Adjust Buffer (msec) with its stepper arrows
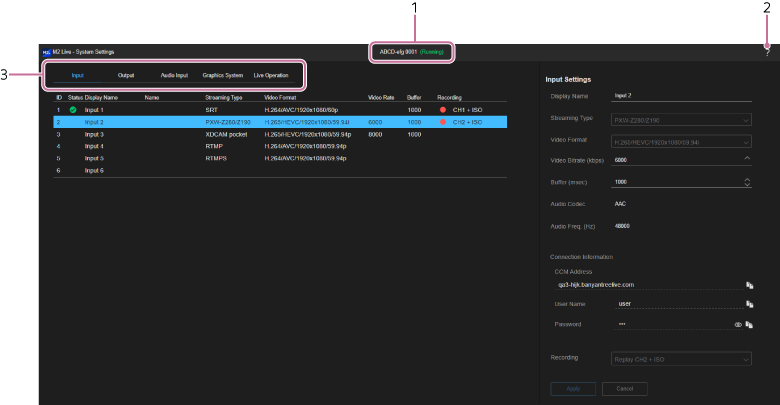This screenshot has width=780, height=405. tap(747, 182)
